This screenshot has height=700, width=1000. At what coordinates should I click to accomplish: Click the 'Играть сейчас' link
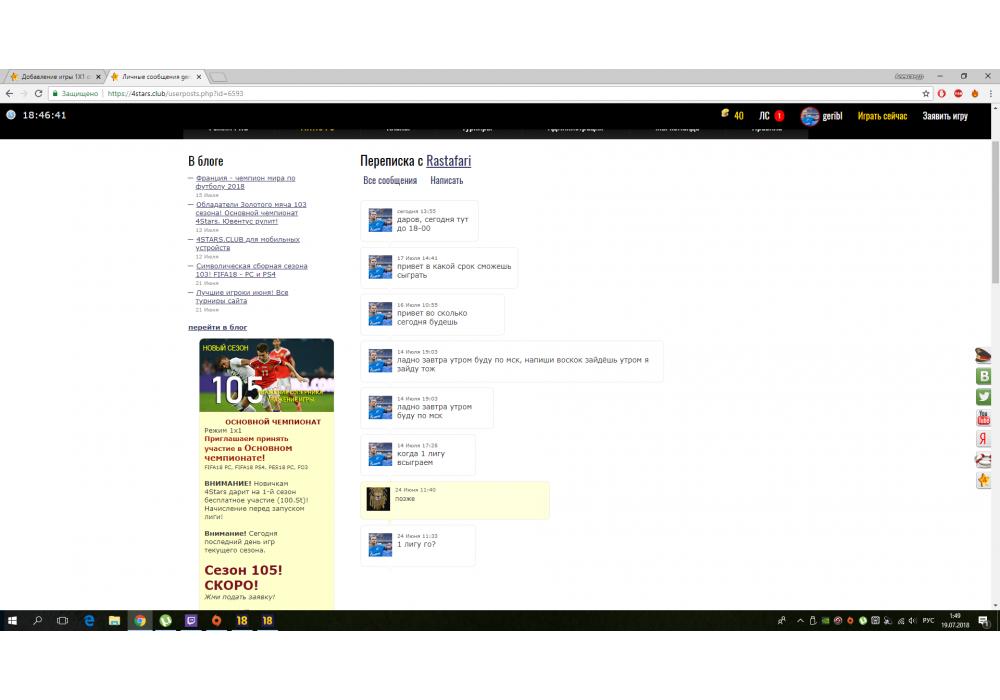point(882,116)
